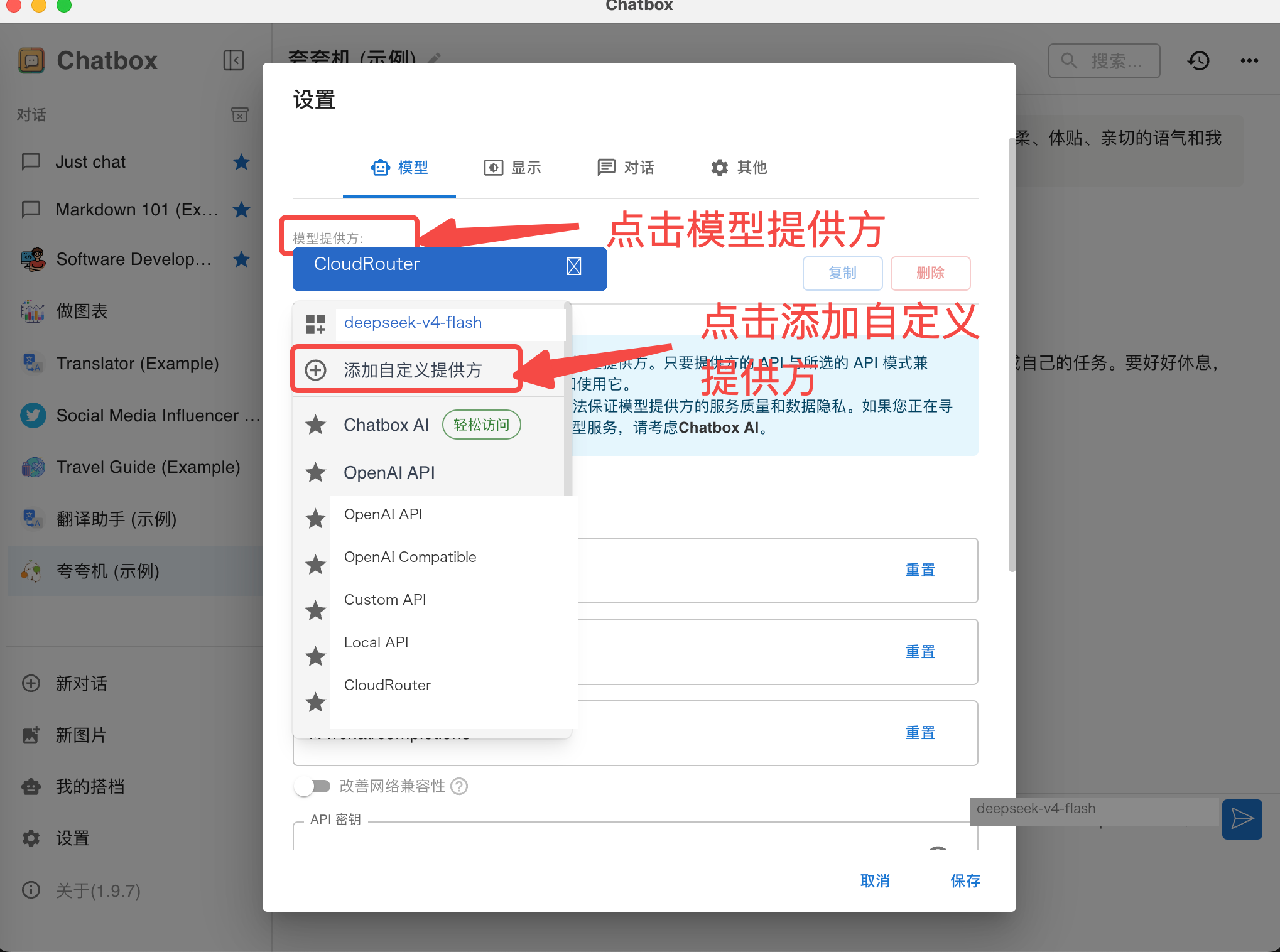Click the 轻松访问 badge
This screenshot has width=1280, height=952.
click(481, 425)
